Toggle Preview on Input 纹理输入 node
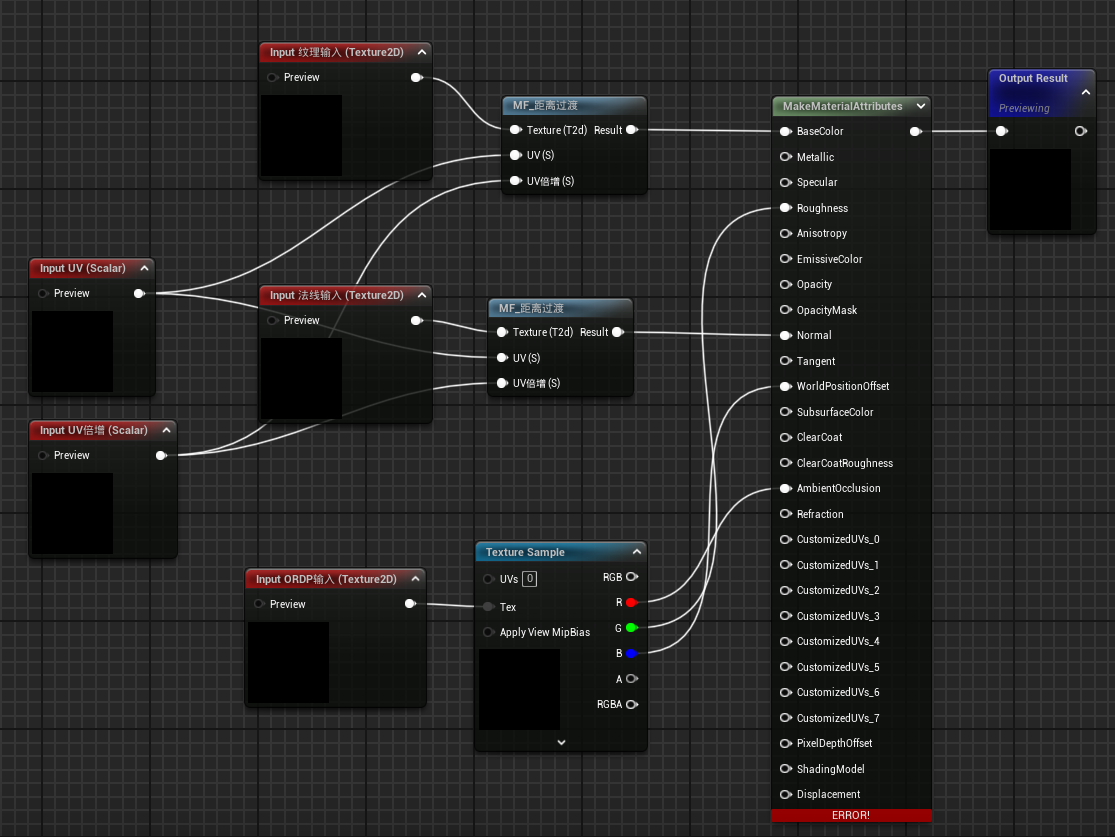This screenshot has width=1115, height=837. click(272, 78)
